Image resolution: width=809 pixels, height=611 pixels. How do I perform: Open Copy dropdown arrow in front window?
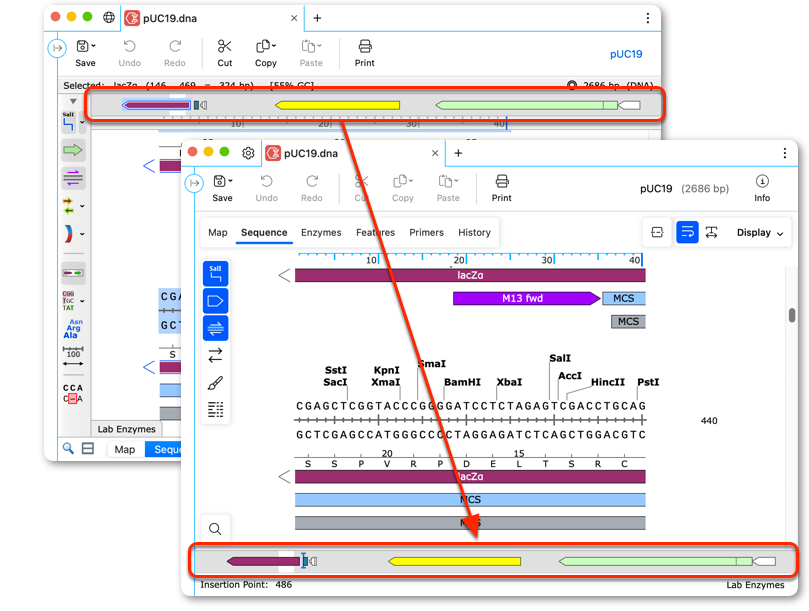coord(411,181)
